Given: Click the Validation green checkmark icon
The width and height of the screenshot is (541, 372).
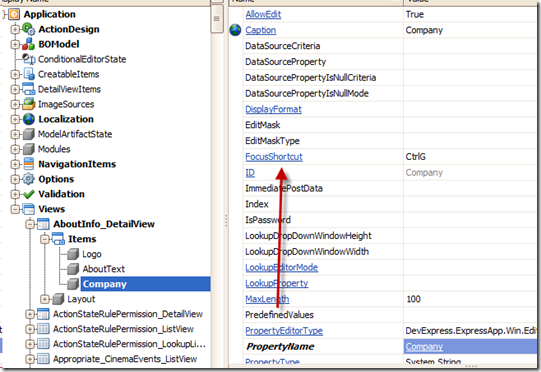Looking at the screenshot, I should (29, 194).
